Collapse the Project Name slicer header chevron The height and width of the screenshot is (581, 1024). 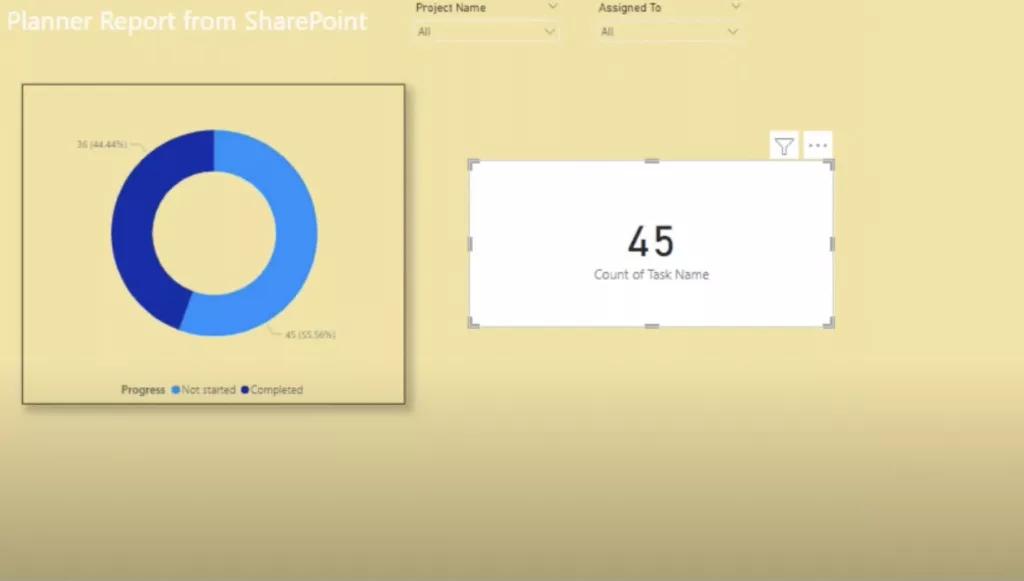552,7
